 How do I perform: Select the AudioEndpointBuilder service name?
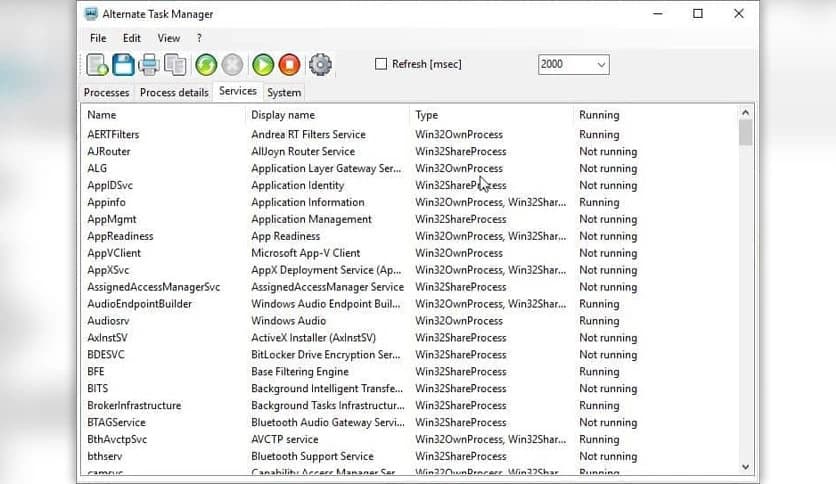[139, 304]
